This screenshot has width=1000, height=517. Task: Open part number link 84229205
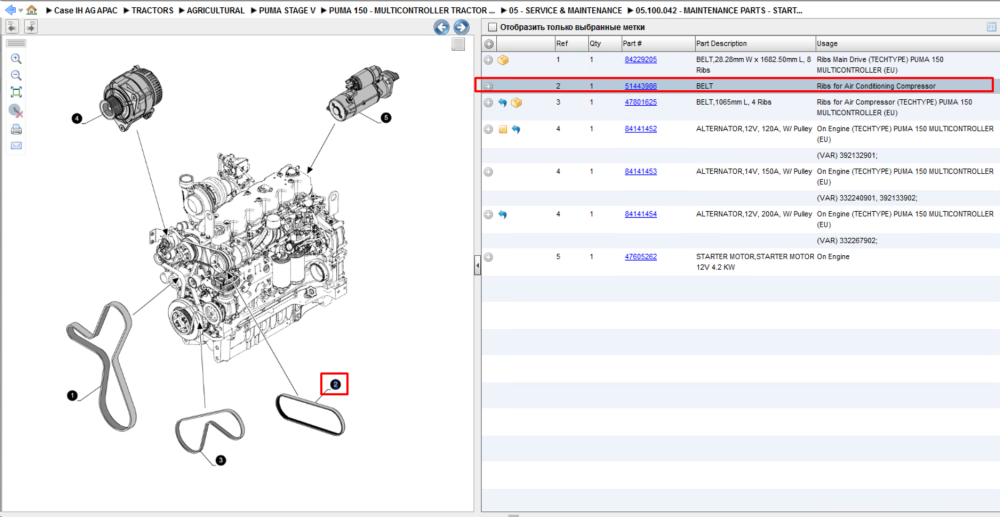640,59
